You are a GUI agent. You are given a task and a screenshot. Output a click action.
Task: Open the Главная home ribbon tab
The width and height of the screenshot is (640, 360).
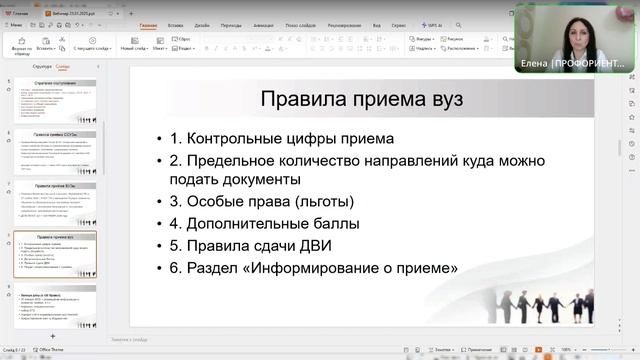tap(148, 25)
